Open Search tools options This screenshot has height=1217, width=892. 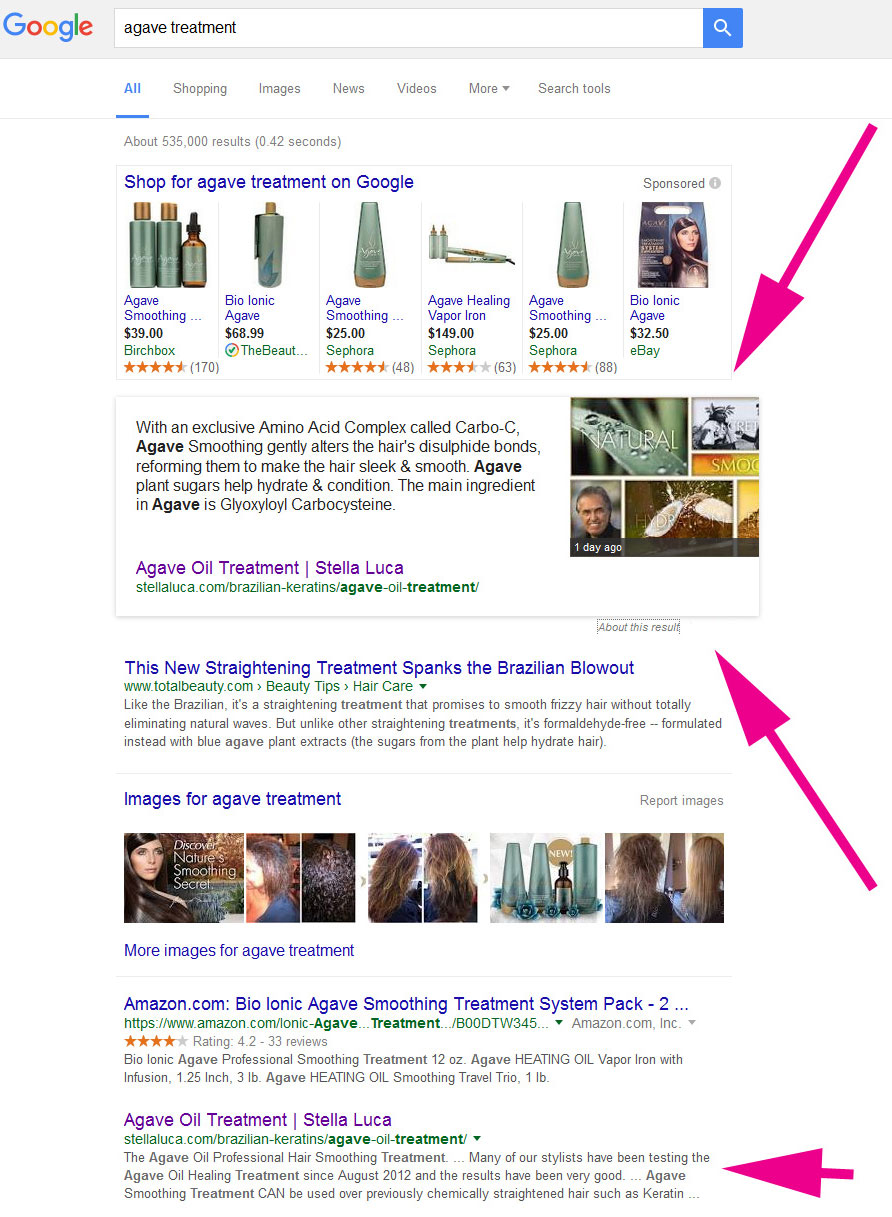(574, 88)
